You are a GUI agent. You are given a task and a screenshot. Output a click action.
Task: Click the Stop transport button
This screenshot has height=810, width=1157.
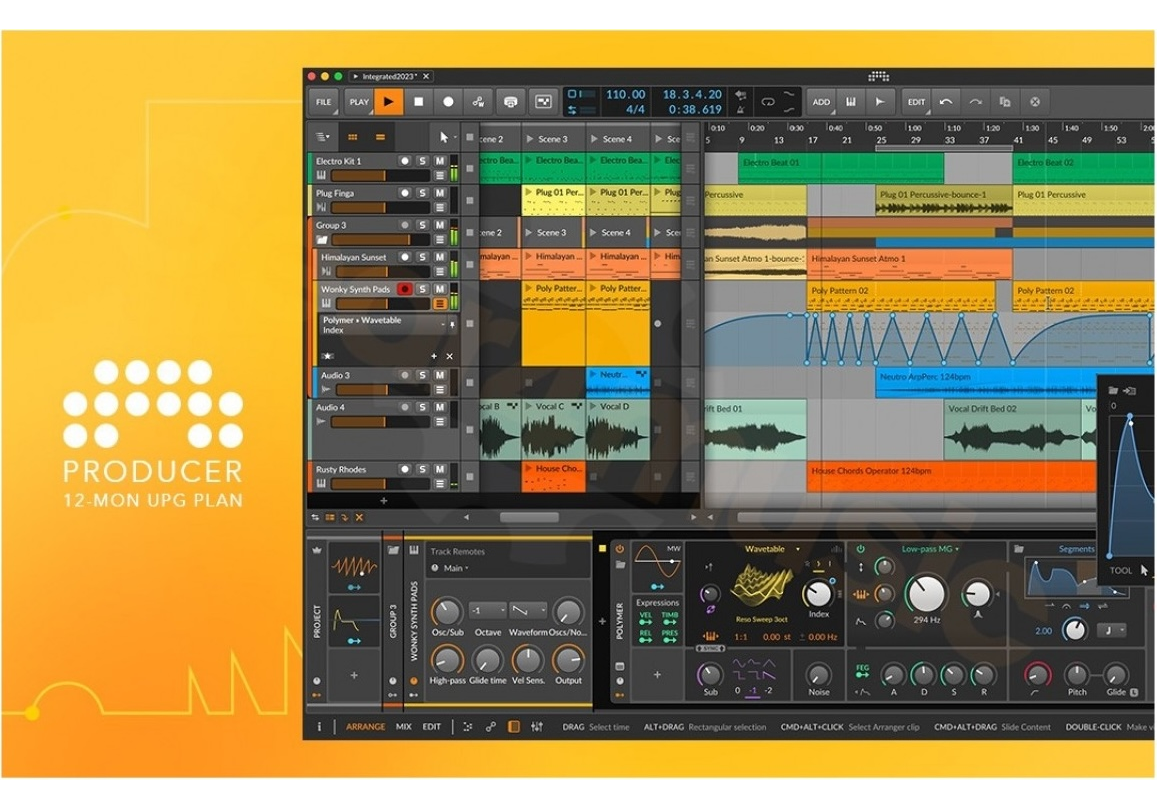tap(418, 102)
